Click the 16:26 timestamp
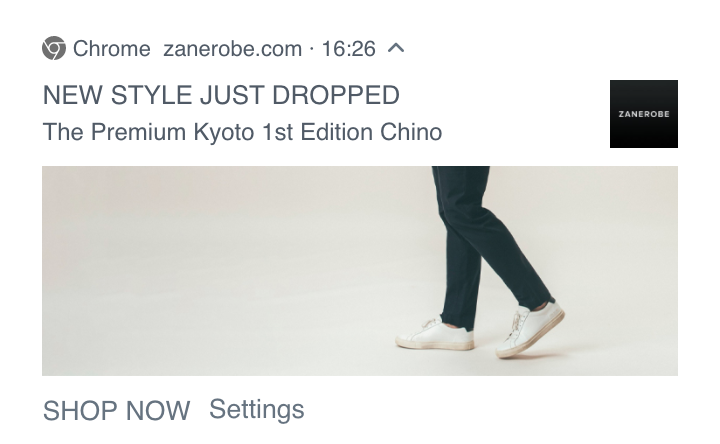 (x=349, y=49)
